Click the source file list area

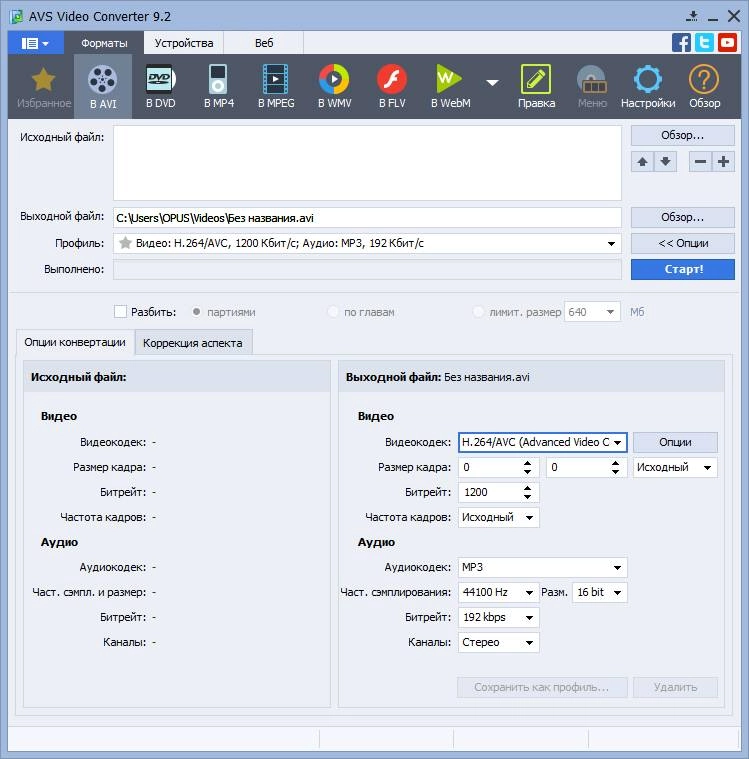[x=367, y=163]
